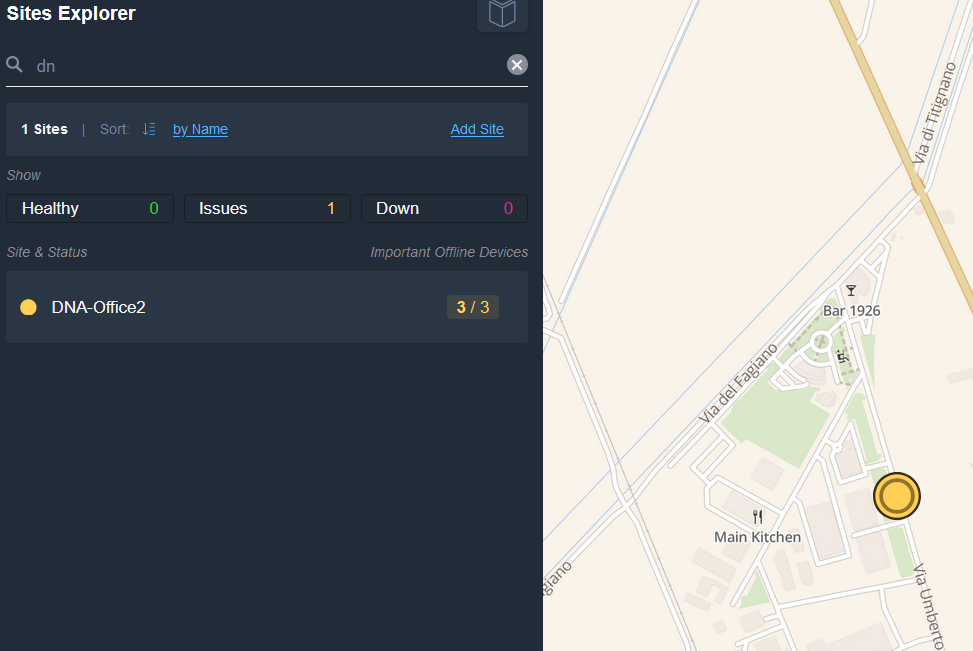Click the Add Site link
The image size is (973, 651).
pos(477,129)
